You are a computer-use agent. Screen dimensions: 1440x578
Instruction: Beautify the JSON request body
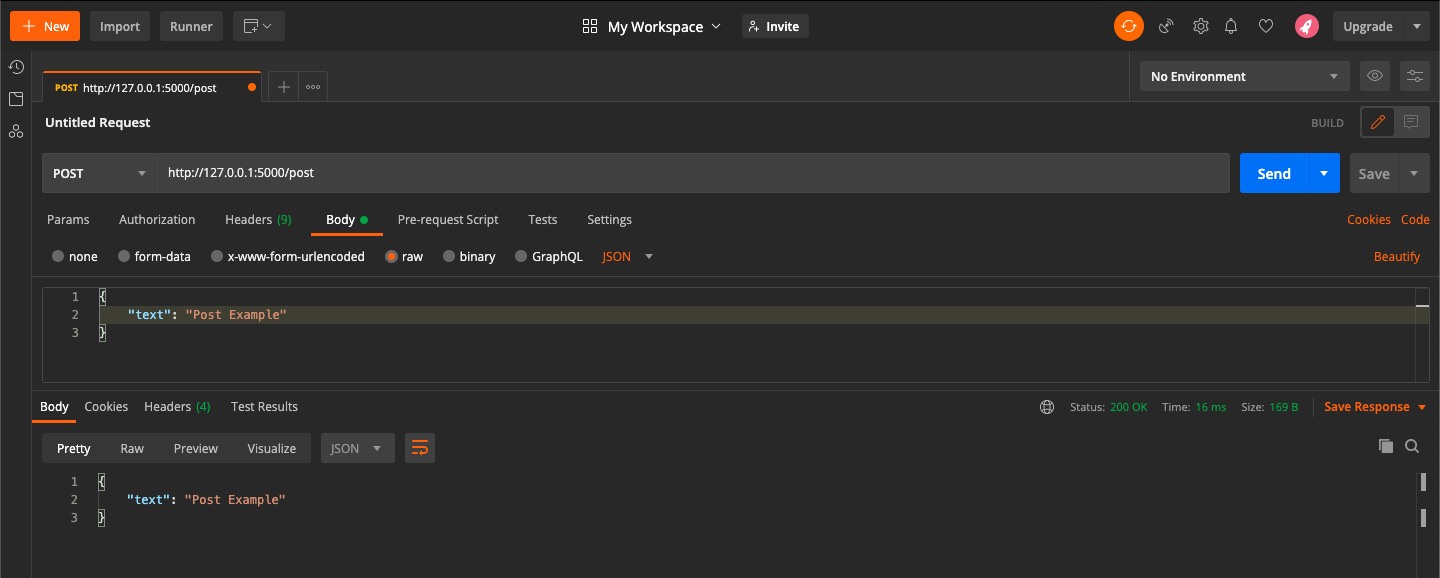click(1396, 256)
